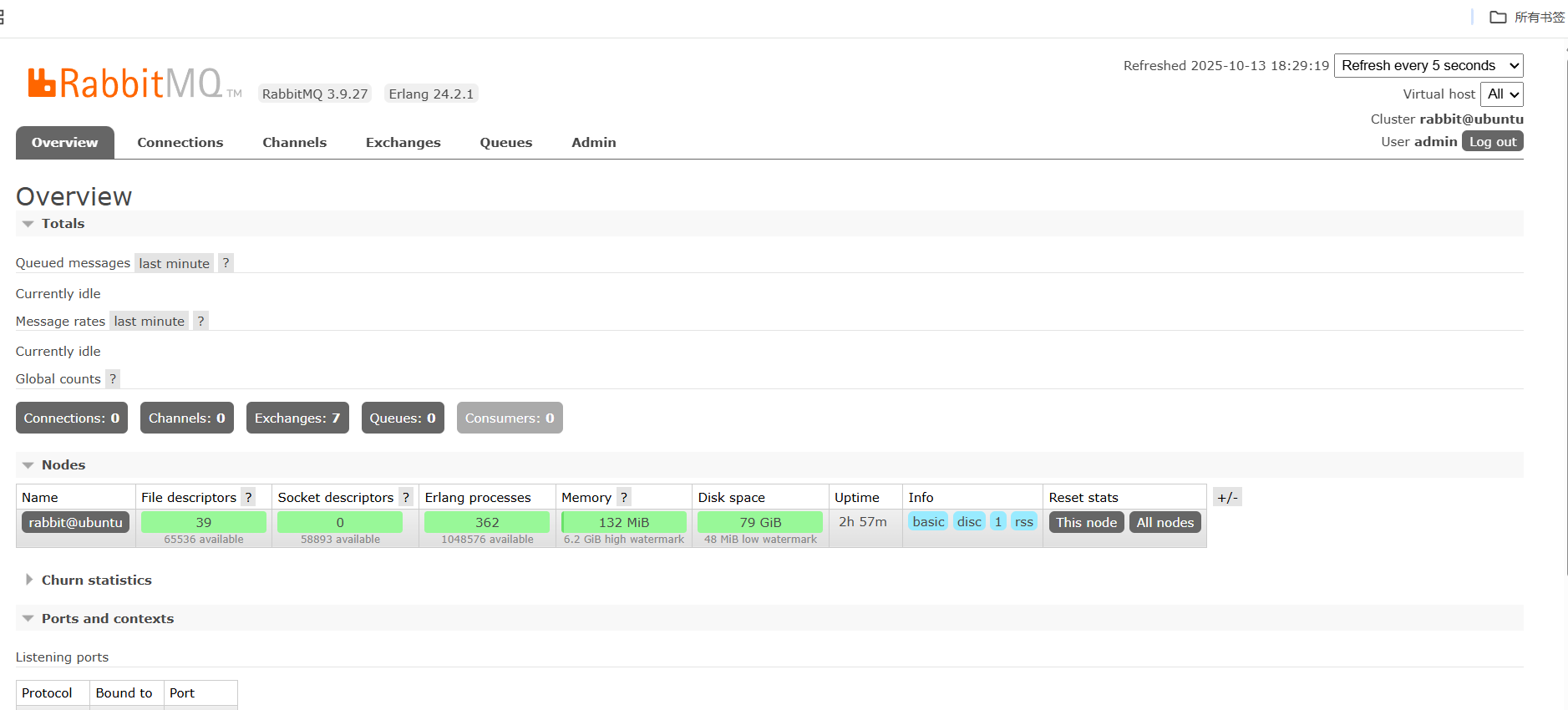The width and height of the screenshot is (1568, 710).
Task: Open the Virtual host selector
Action: pyautogui.click(x=1502, y=94)
